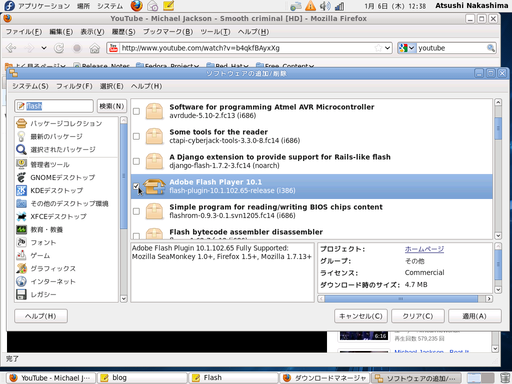Click the キャンセル(C) cancel button
The image size is (512, 384).
[x=361, y=316]
